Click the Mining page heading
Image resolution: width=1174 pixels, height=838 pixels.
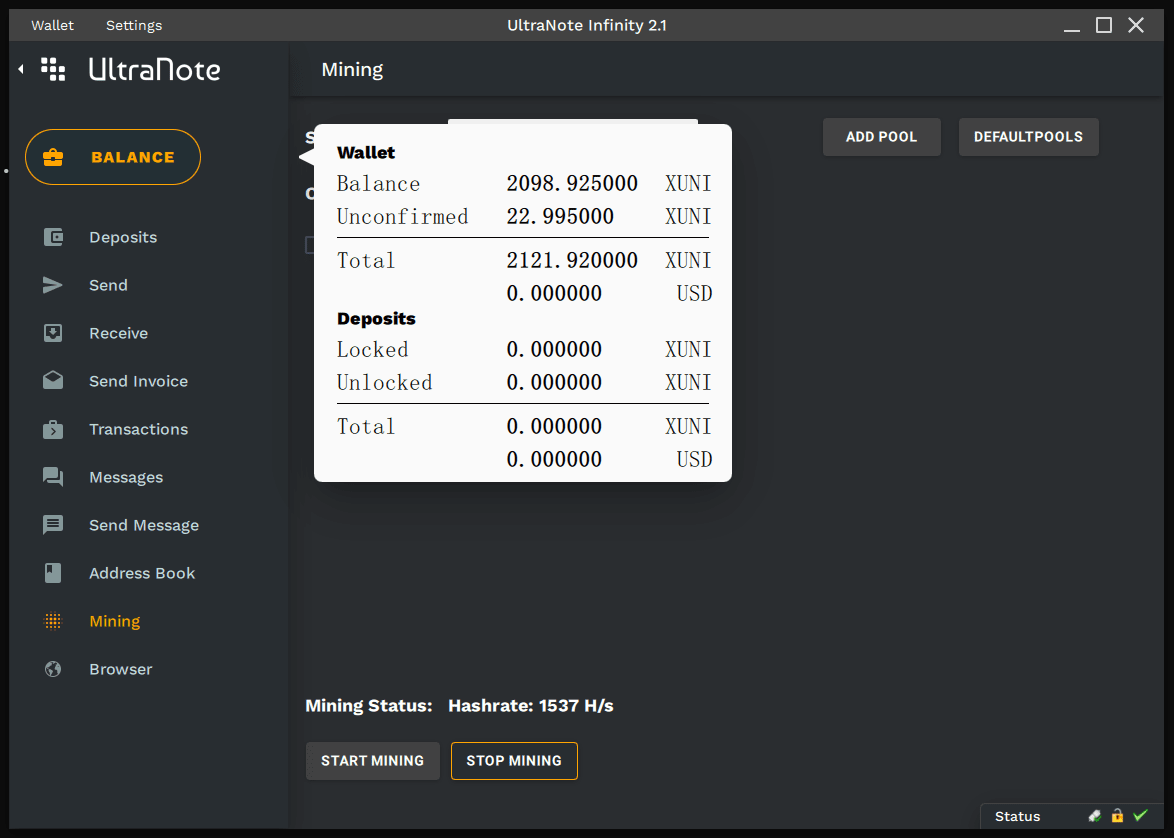click(352, 70)
